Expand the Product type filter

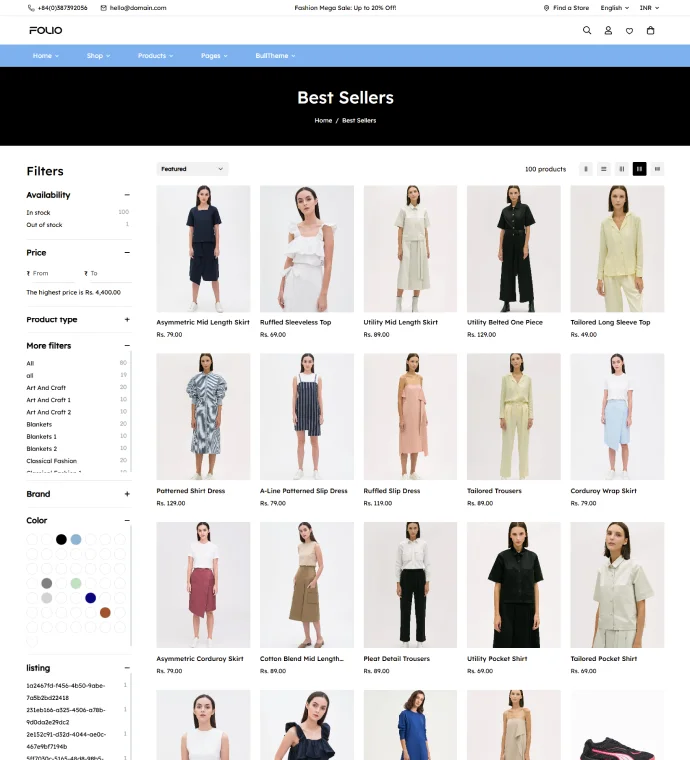tap(127, 319)
